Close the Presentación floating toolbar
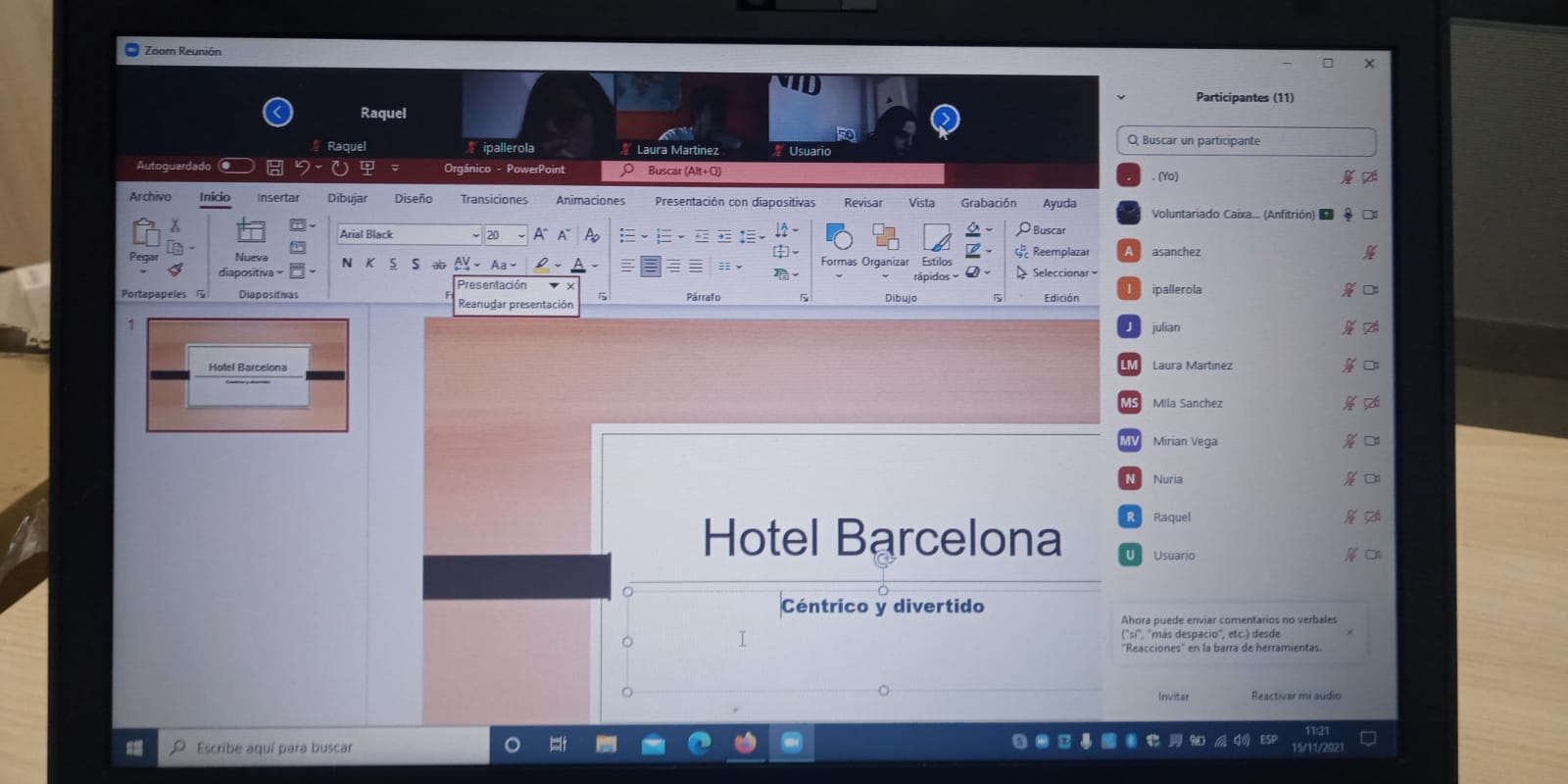1568x784 pixels. click(570, 286)
